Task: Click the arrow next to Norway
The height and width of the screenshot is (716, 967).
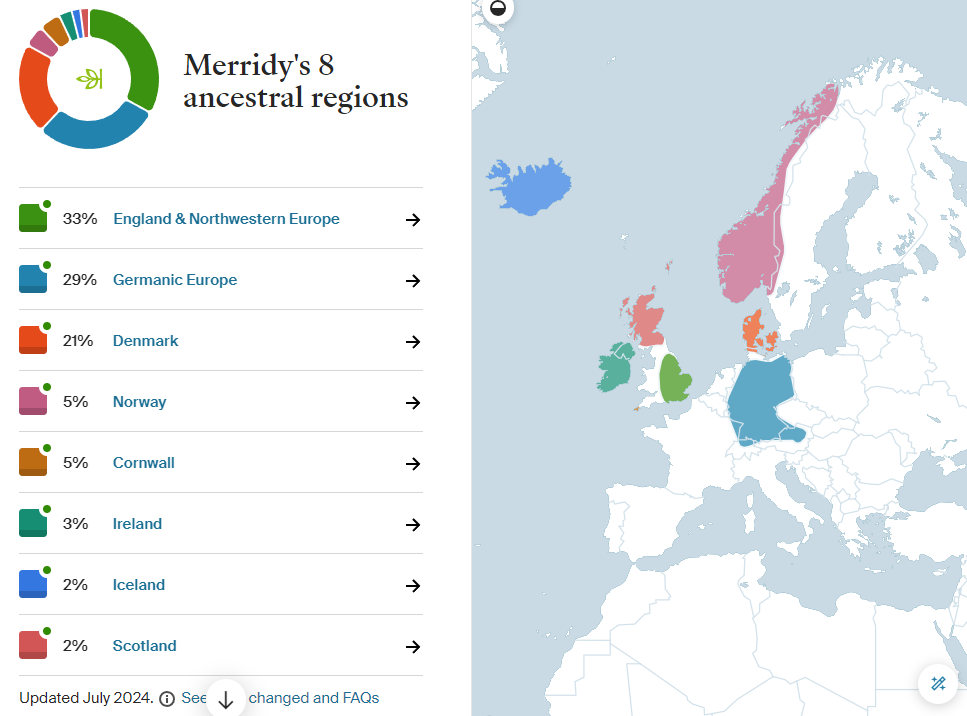Action: (412, 403)
